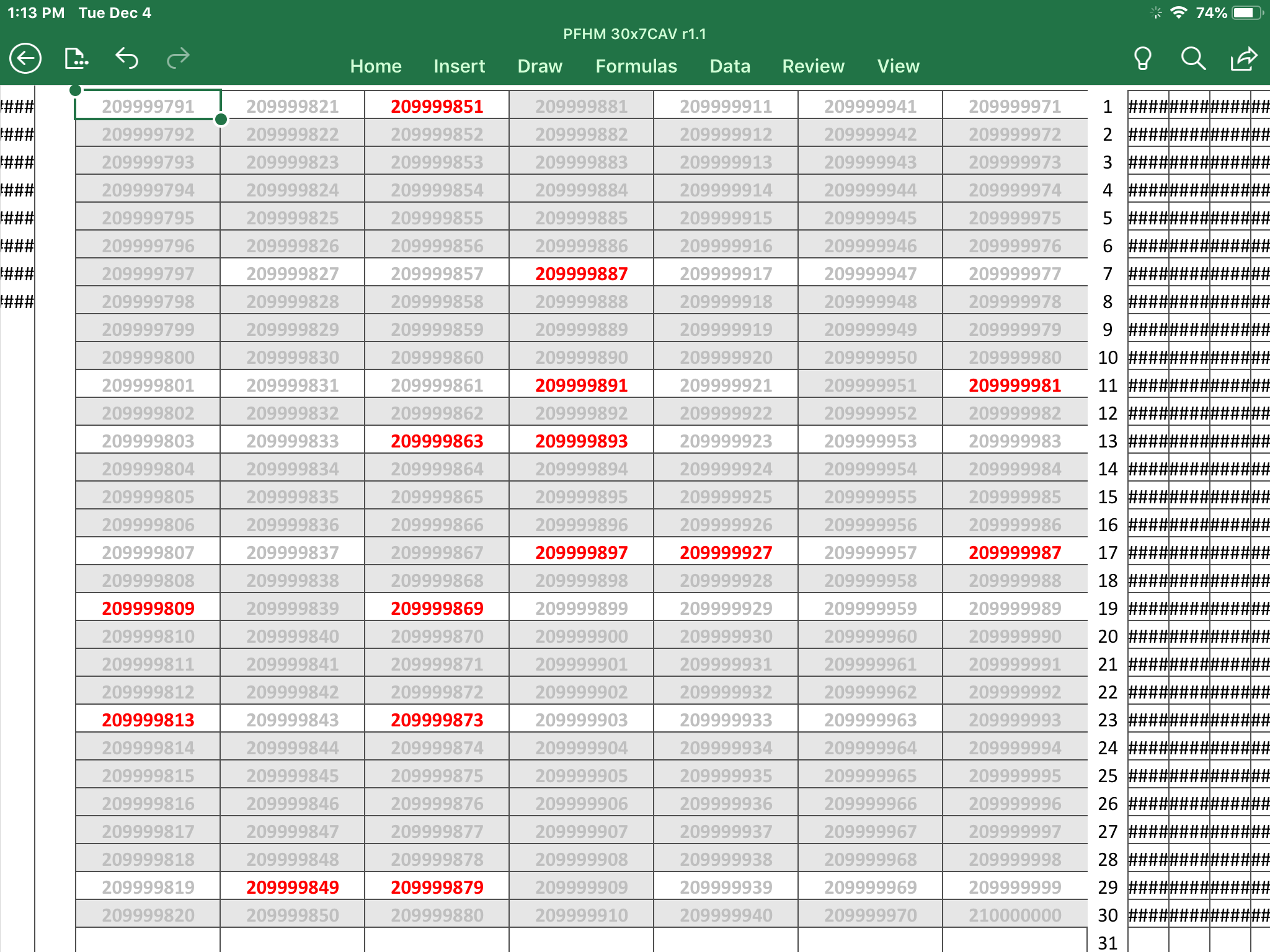
Task: Open the Home ribbon tab
Action: coord(375,66)
